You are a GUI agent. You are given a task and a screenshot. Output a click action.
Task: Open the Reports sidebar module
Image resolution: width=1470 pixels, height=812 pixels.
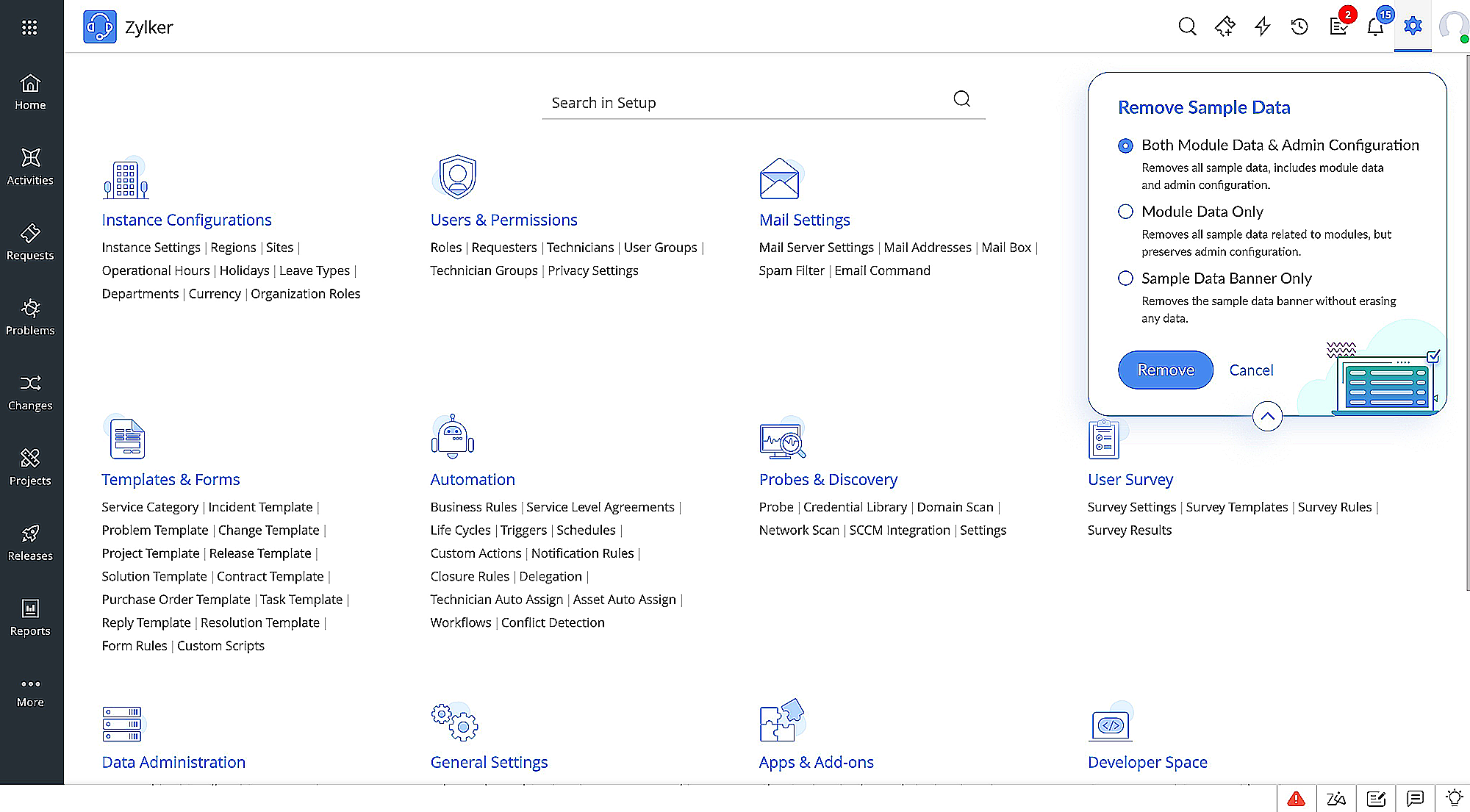[x=30, y=617]
